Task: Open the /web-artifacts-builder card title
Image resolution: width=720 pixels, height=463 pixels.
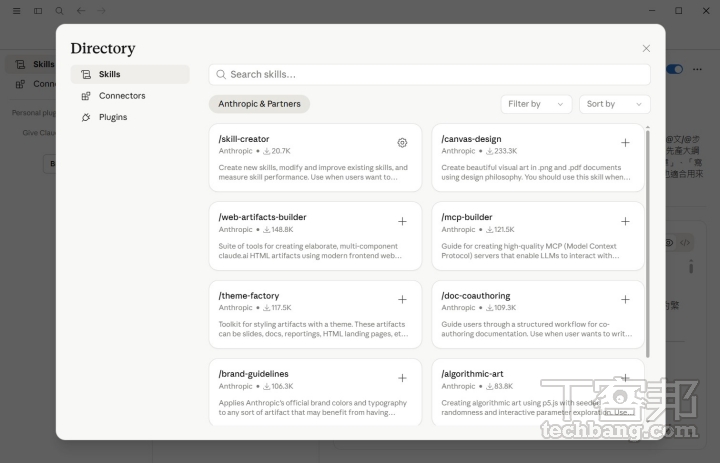Action: 262,217
